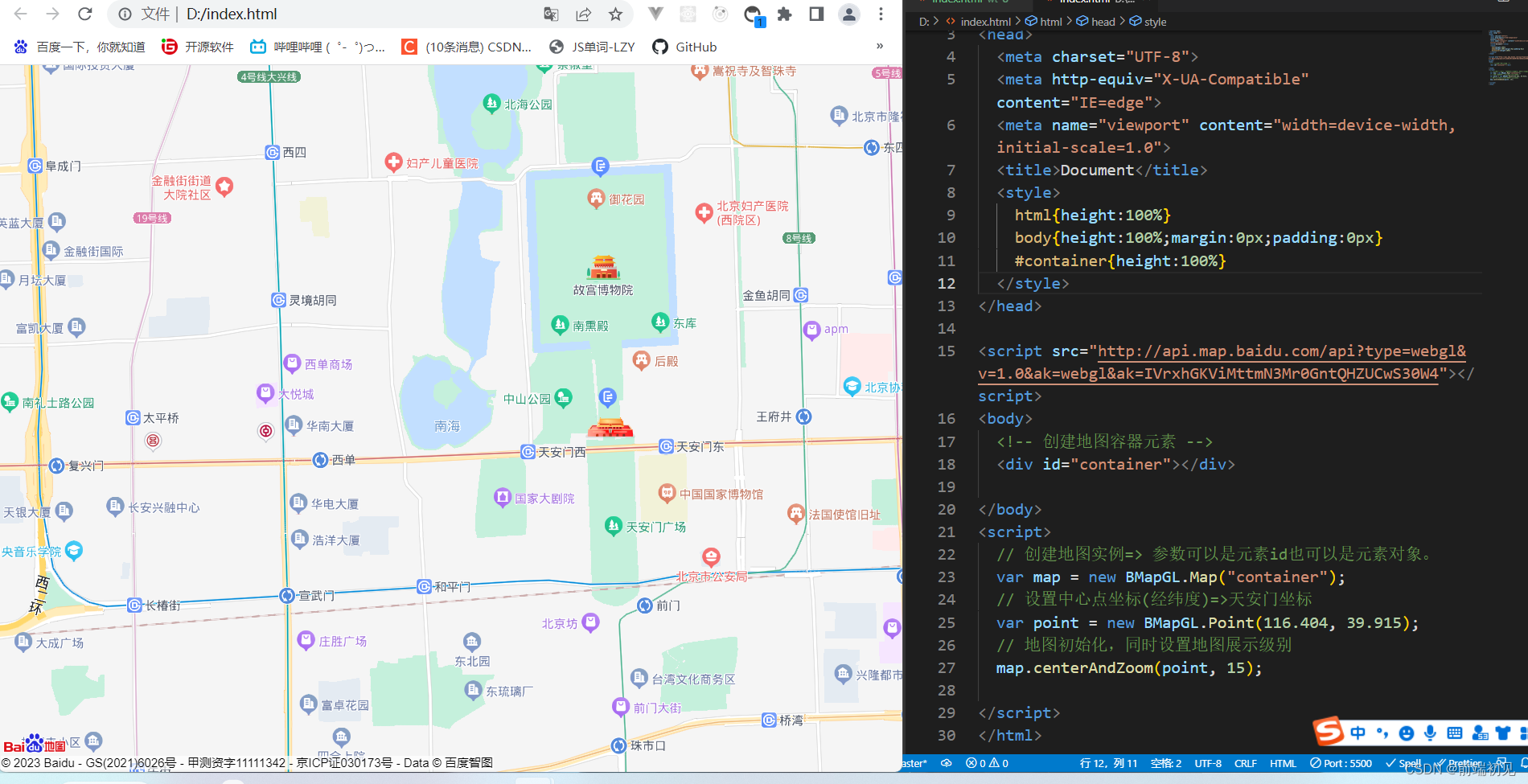Show the hidden bookmarks overflow
The image size is (1528, 784).
tap(880, 46)
